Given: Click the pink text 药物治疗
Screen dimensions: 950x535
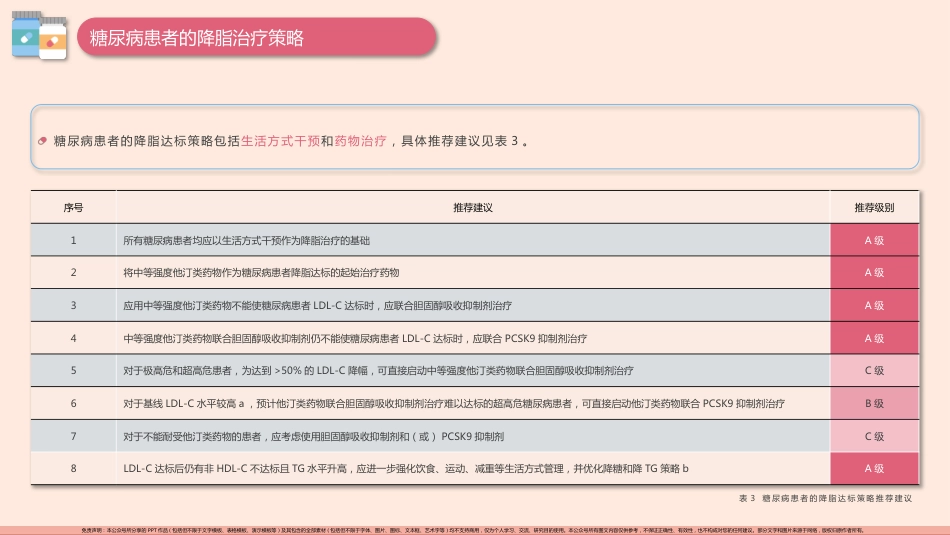Looking at the screenshot, I should [360, 141].
